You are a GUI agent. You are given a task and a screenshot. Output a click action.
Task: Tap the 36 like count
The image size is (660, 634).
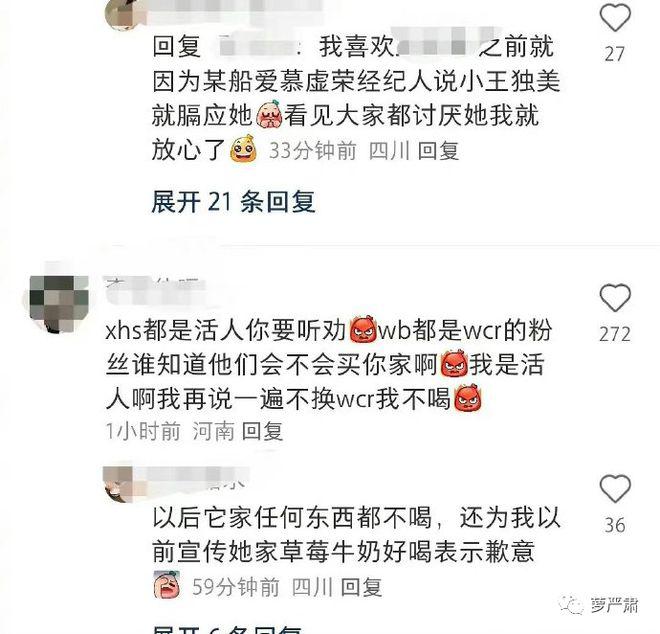click(615, 525)
